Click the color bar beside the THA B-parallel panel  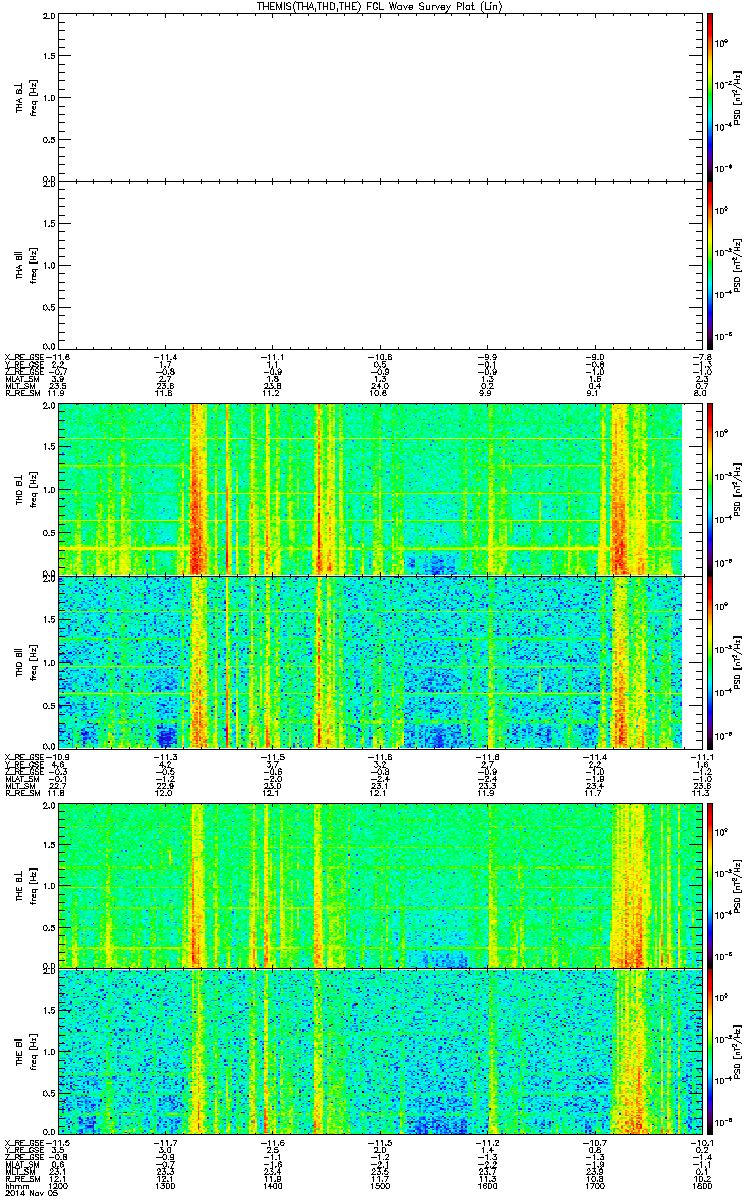(x=710, y=265)
